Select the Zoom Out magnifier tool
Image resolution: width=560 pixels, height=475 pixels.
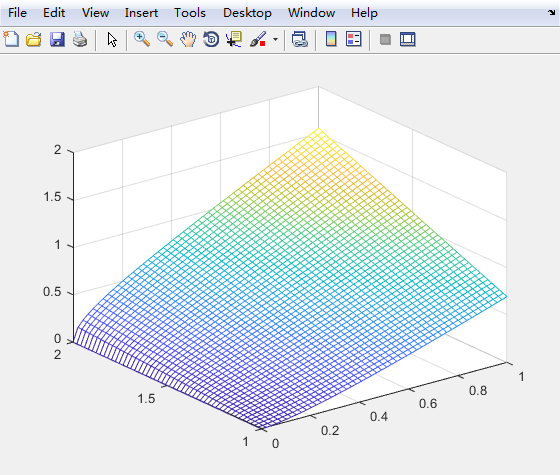(165, 39)
